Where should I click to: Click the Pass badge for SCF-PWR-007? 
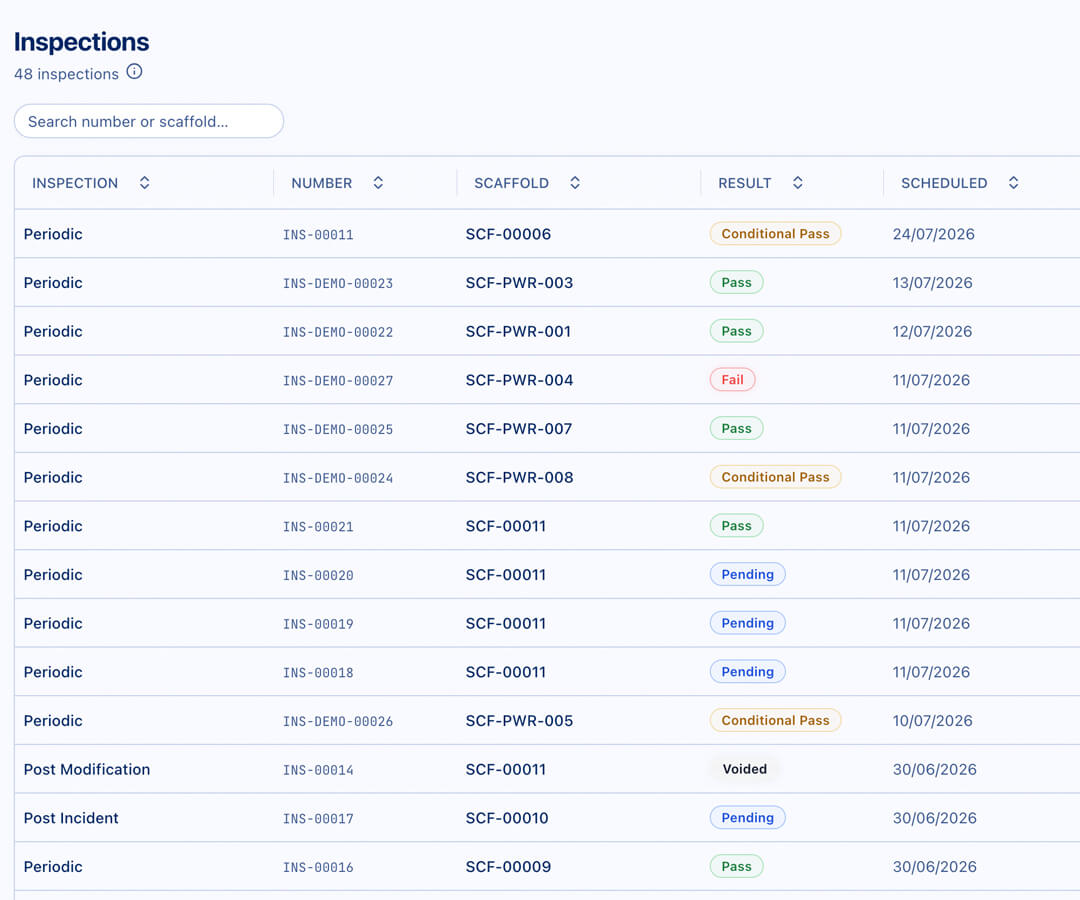point(736,428)
